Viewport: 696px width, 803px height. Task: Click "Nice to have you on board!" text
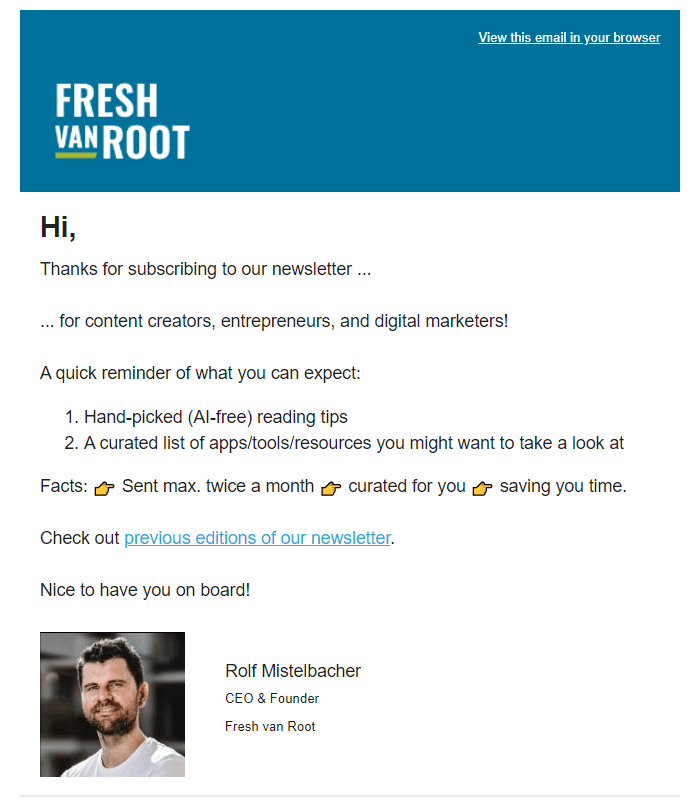pos(145,590)
